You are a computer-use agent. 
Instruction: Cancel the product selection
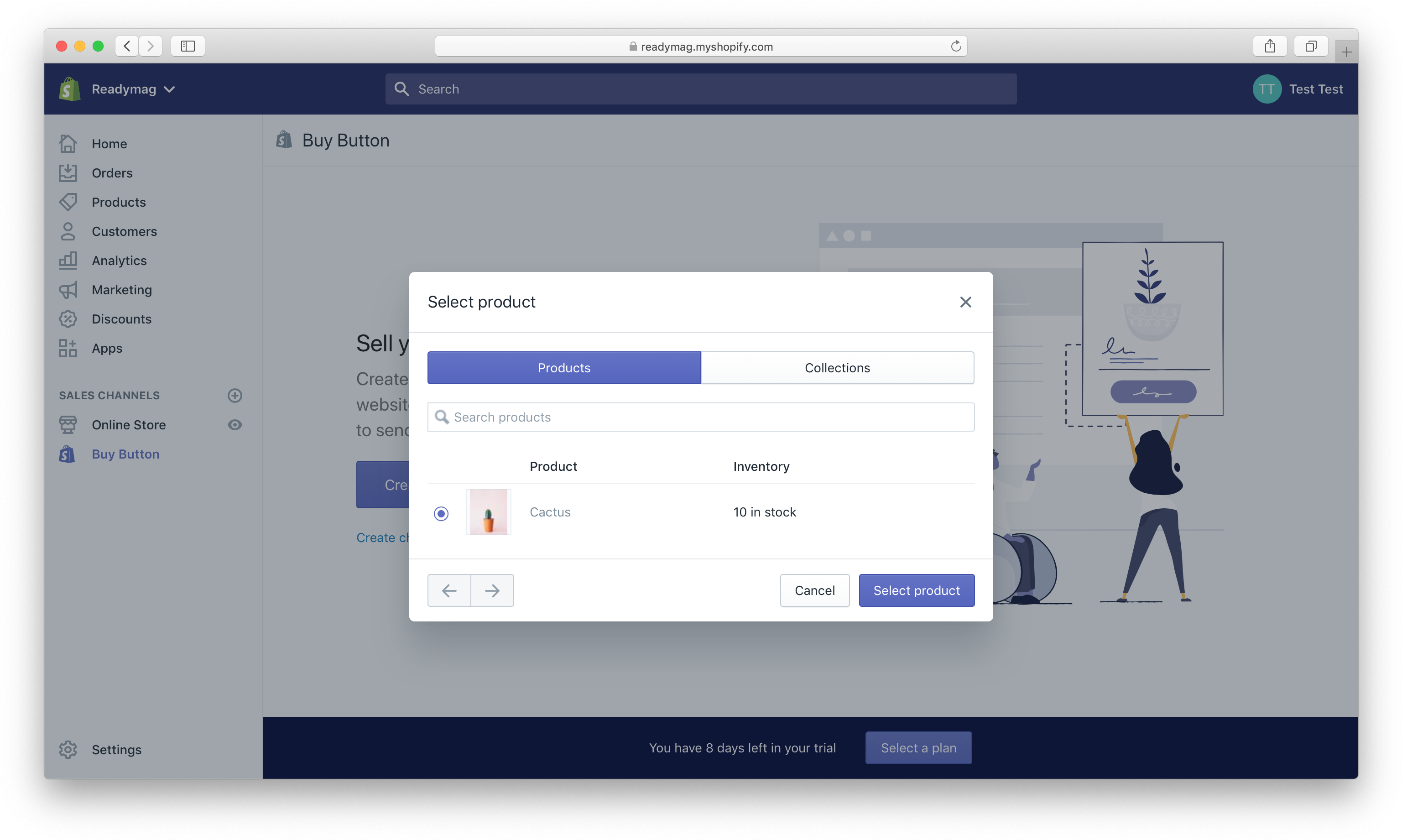(814, 590)
